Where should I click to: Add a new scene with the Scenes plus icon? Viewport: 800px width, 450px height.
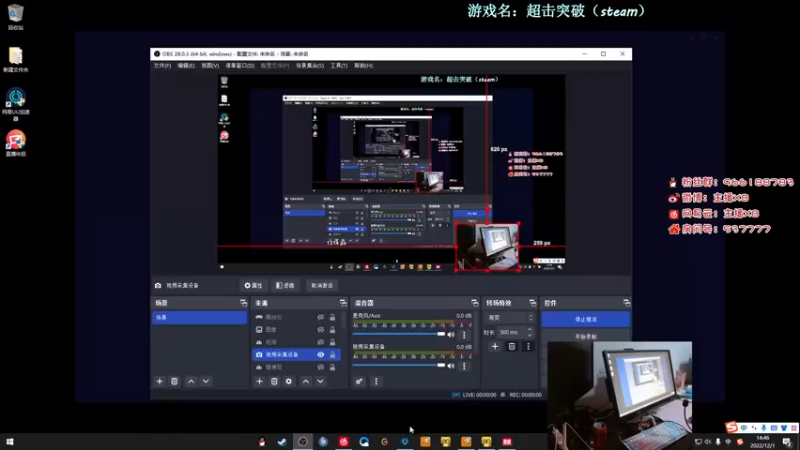tap(160, 381)
